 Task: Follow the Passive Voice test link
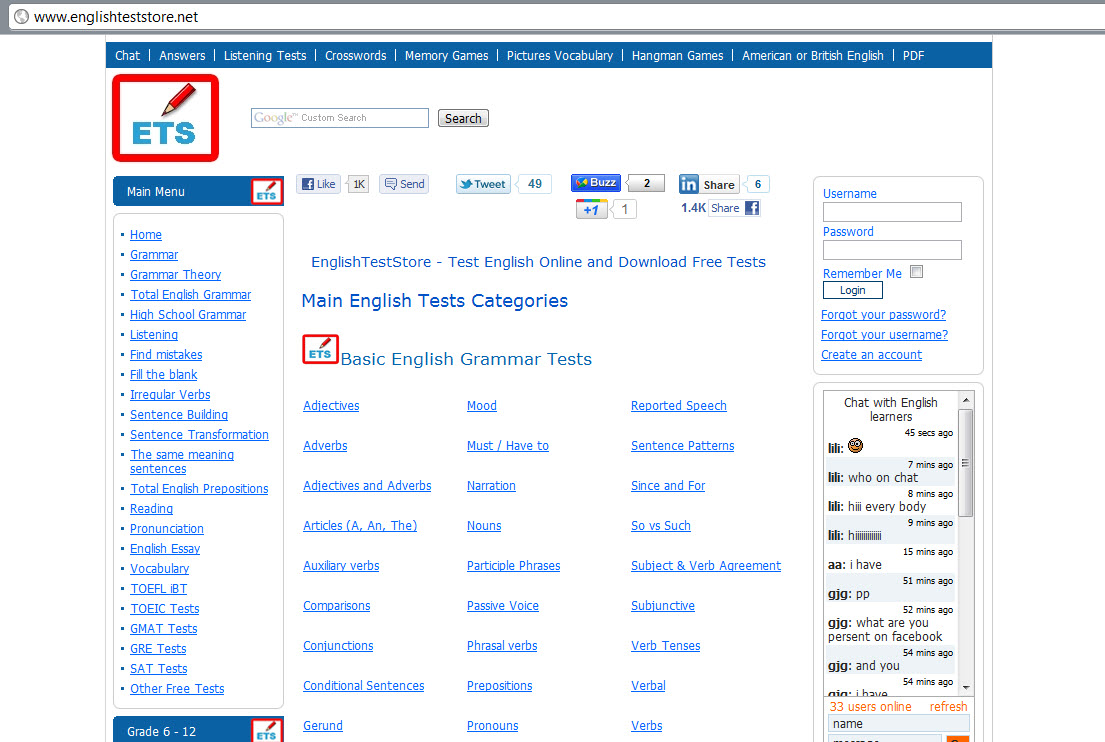(x=502, y=605)
